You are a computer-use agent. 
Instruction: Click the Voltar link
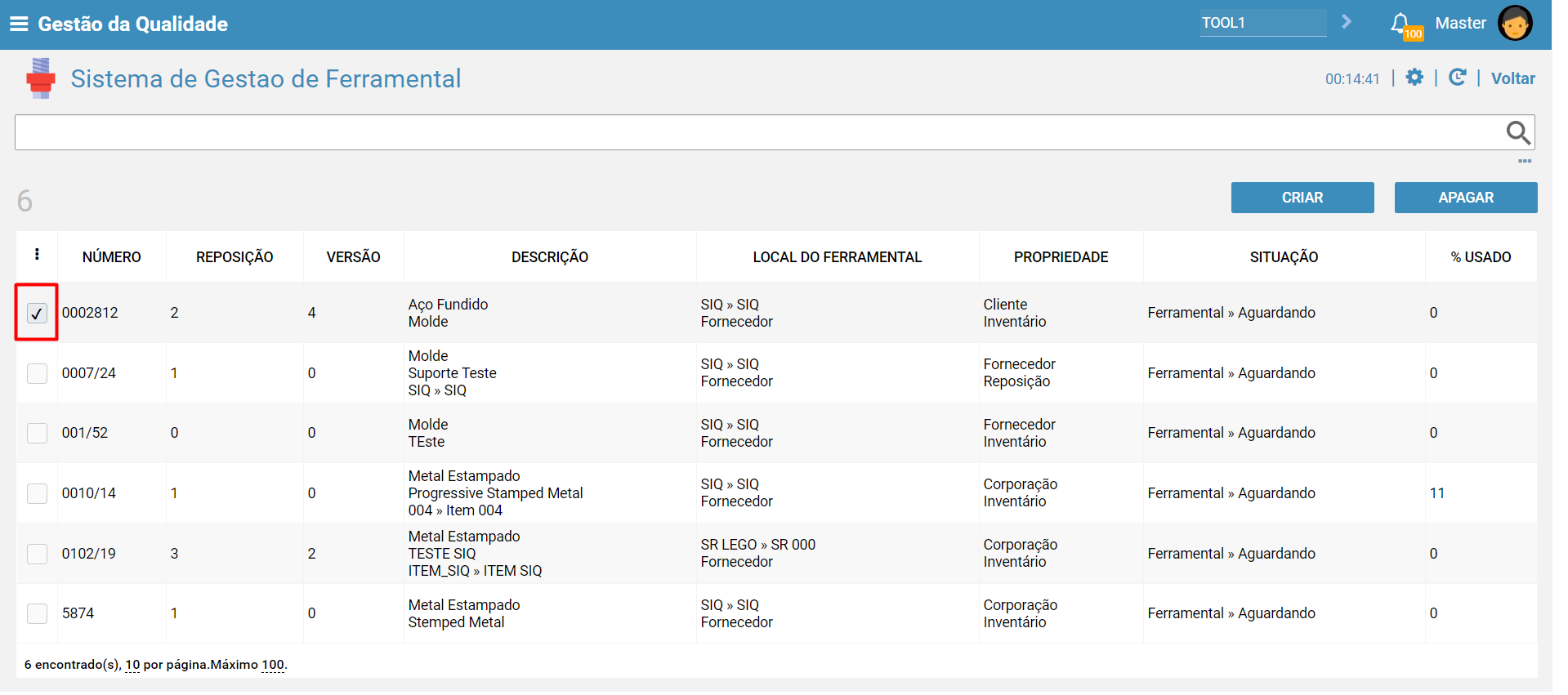coord(1512,78)
